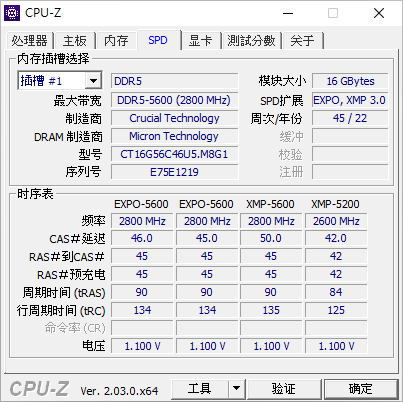Go to the 显卡 tab
403x402 pixels.
[x=200, y=41]
